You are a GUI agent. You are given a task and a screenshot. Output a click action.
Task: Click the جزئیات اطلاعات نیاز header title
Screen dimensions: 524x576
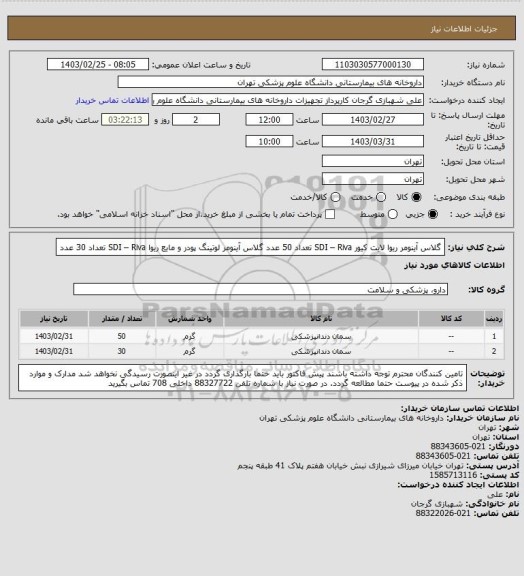pyautogui.click(x=464, y=29)
